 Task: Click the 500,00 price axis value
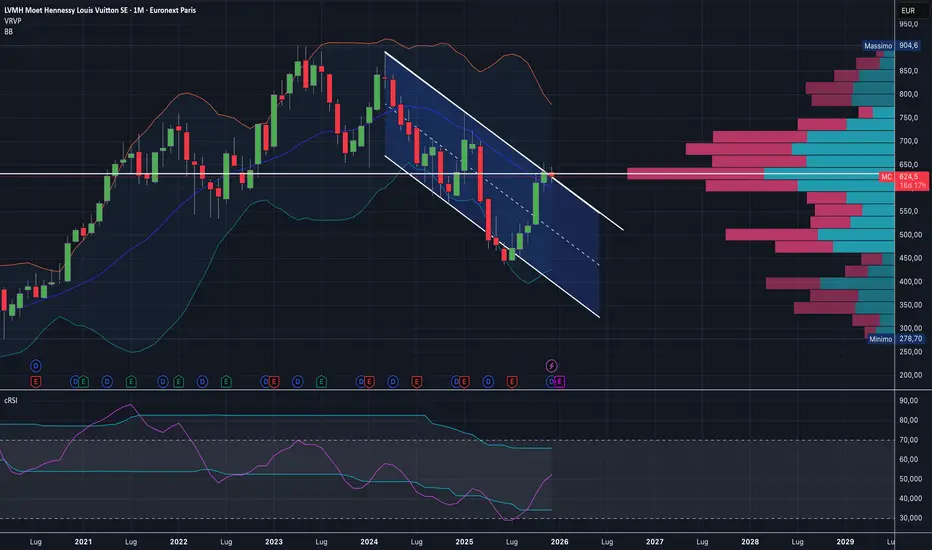click(x=910, y=235)
